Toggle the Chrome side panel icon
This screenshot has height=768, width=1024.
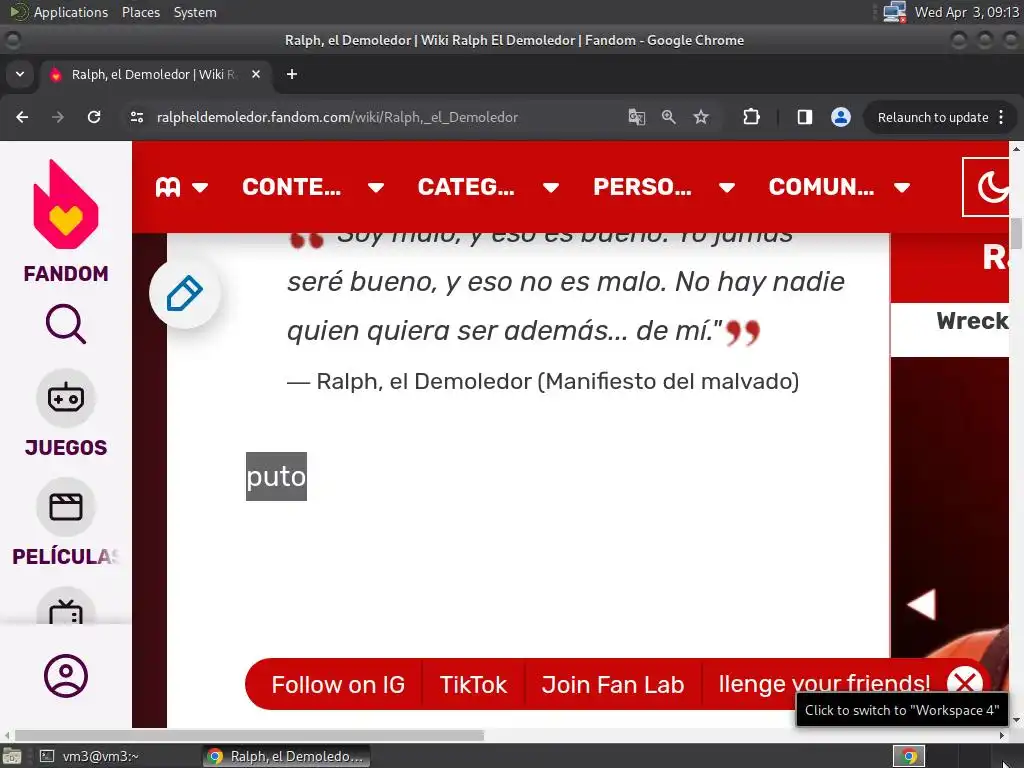click(805, 117)
